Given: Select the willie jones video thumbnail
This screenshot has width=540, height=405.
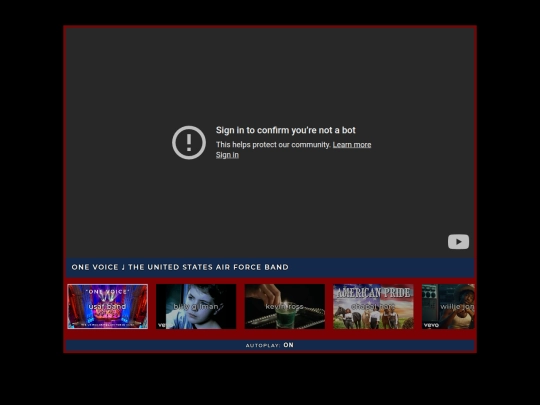Looking at the screenshot, I should coord(448,307).
